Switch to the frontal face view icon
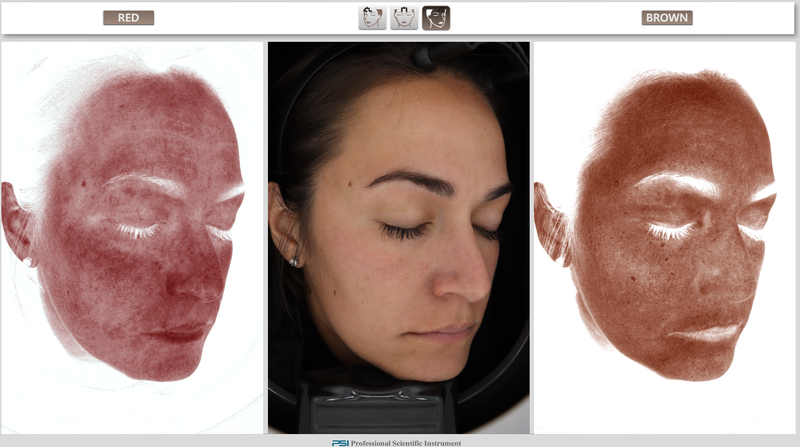The width and height of the screenshot is (800, 447). pos(404,18)
